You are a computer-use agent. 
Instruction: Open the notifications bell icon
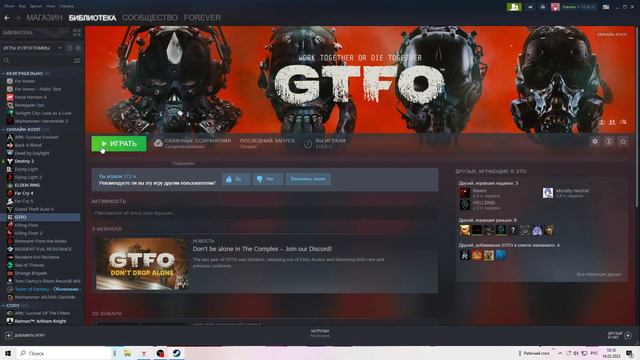click(x=542, y=7)
